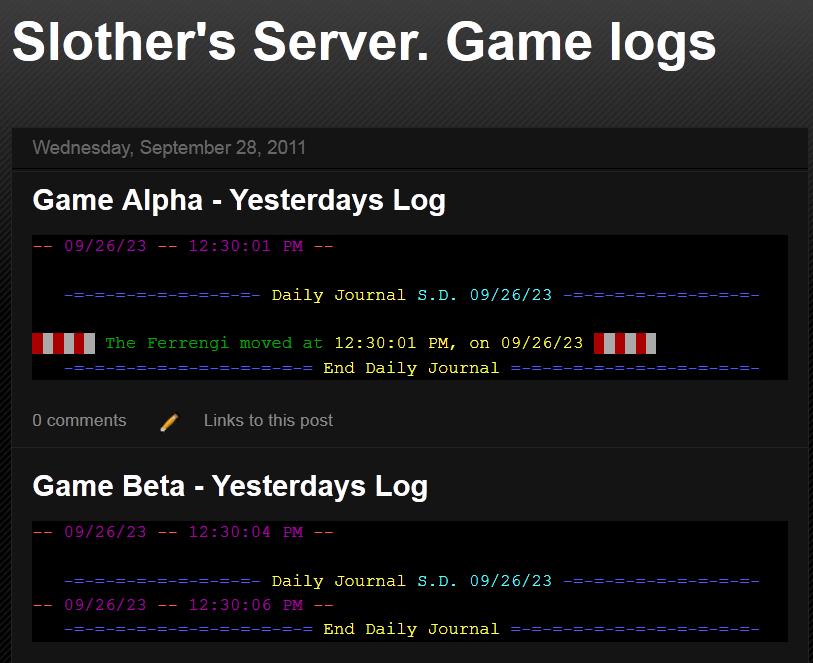Open the 0 comments link

tap(79, 421)
